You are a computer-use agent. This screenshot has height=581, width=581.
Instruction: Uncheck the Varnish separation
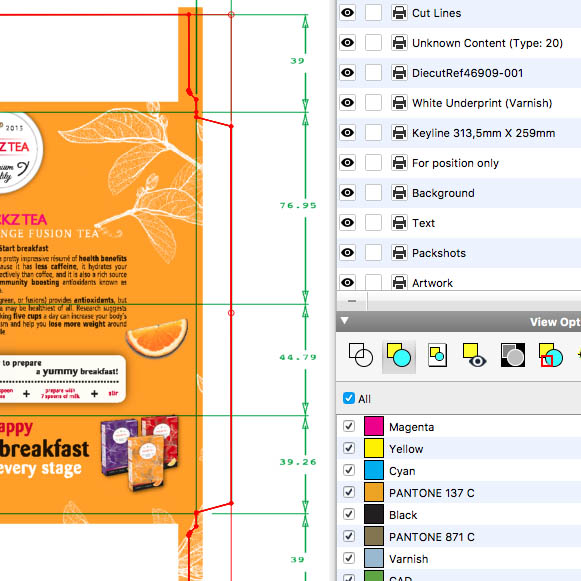(x=349, y=558)
